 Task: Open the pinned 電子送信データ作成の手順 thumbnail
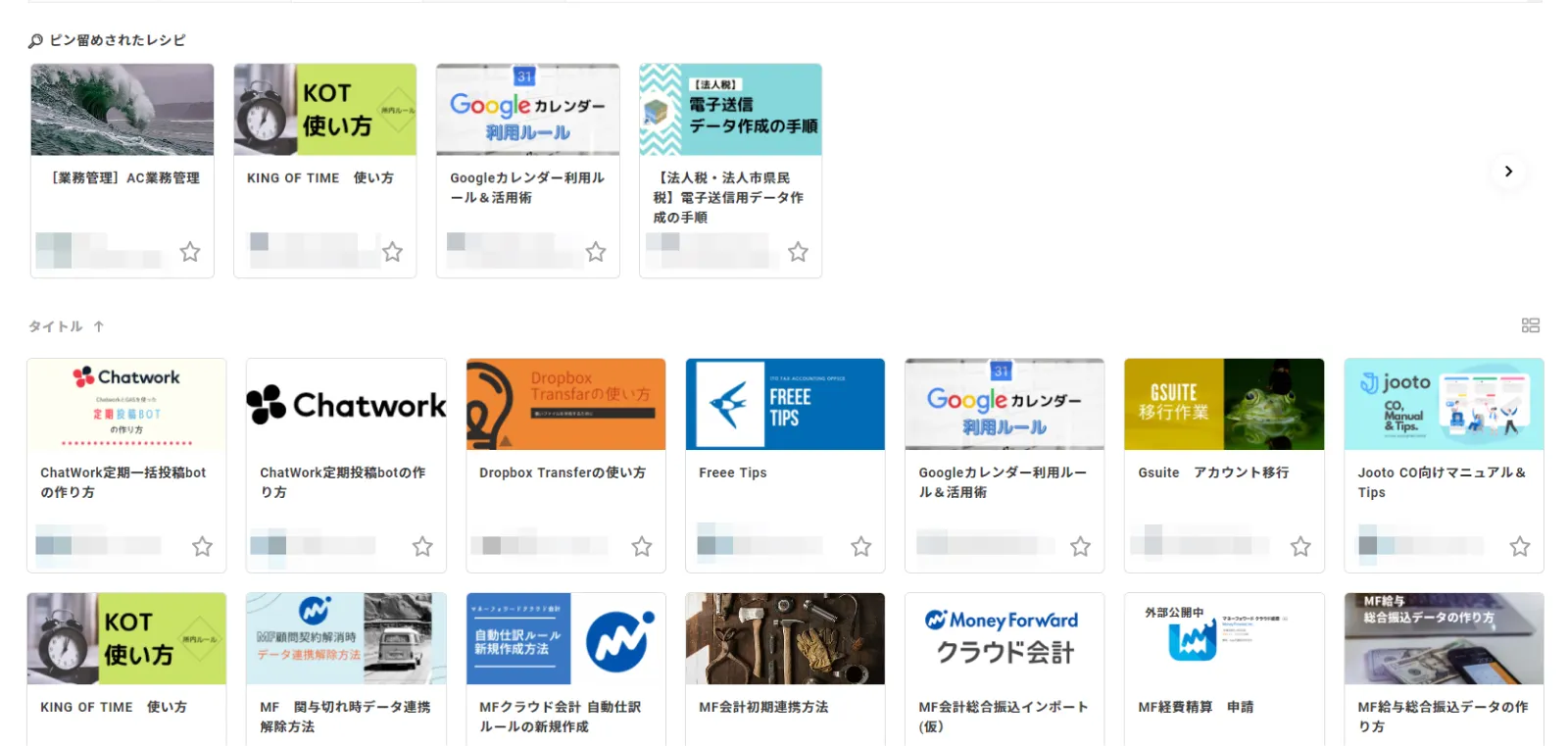click(x=731, y=110)
